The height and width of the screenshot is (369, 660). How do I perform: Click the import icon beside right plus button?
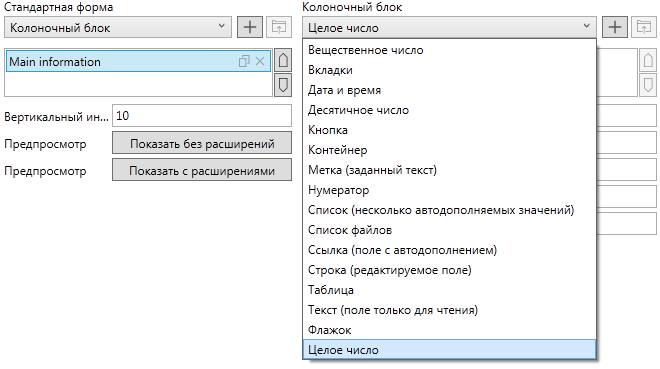tap(644, 27)
